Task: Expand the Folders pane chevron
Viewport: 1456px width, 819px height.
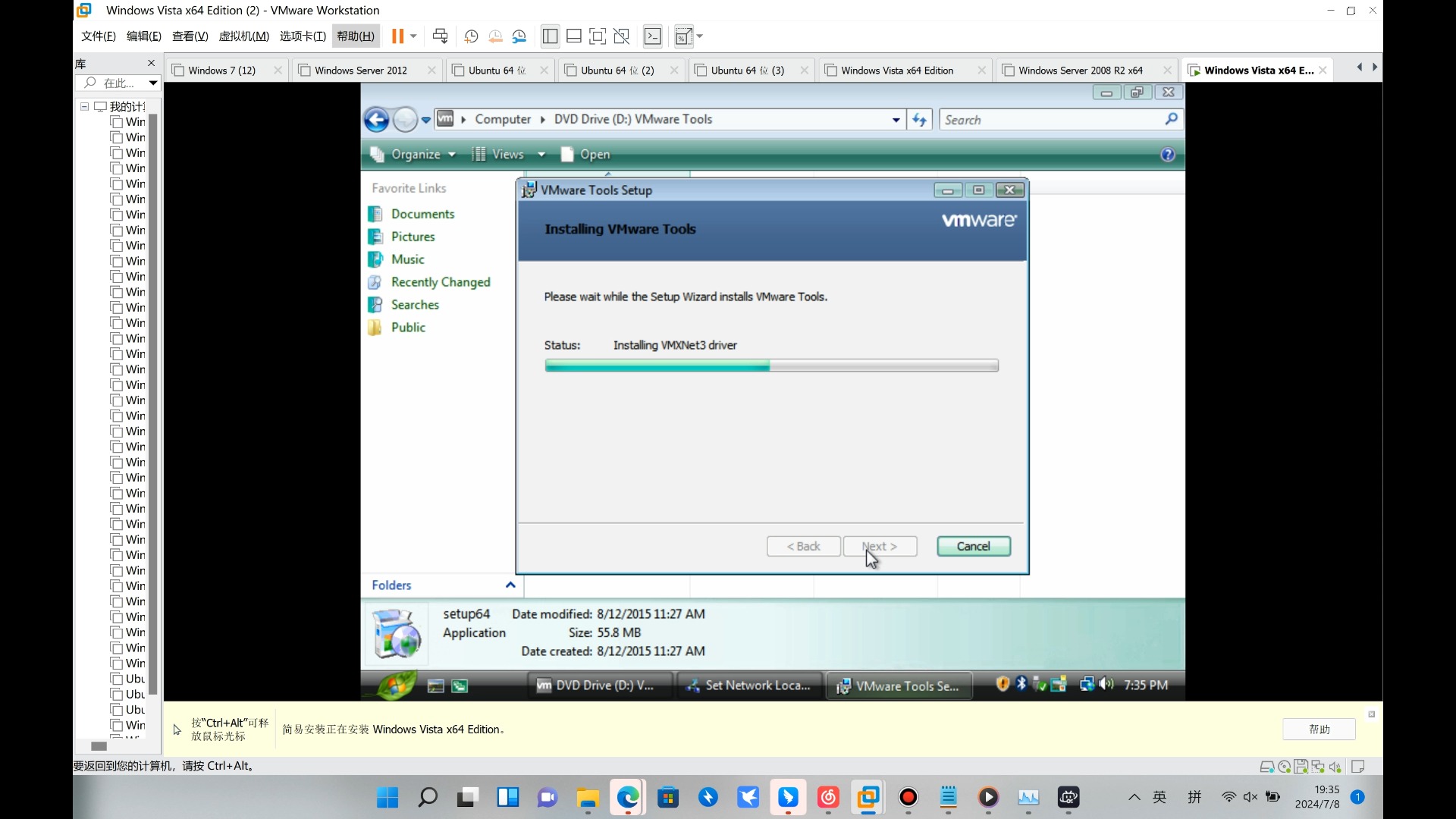Action: point(510,585)
